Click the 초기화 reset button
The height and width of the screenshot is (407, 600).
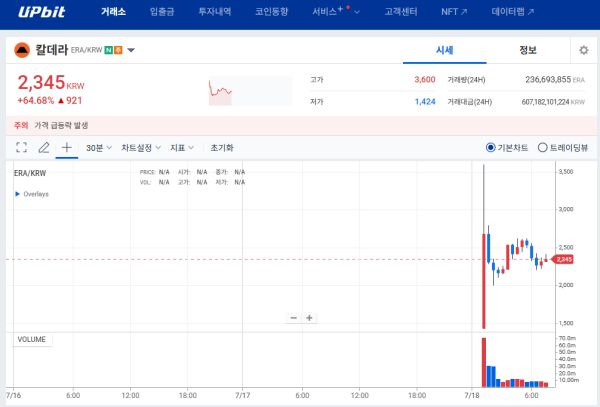[222, 148]
